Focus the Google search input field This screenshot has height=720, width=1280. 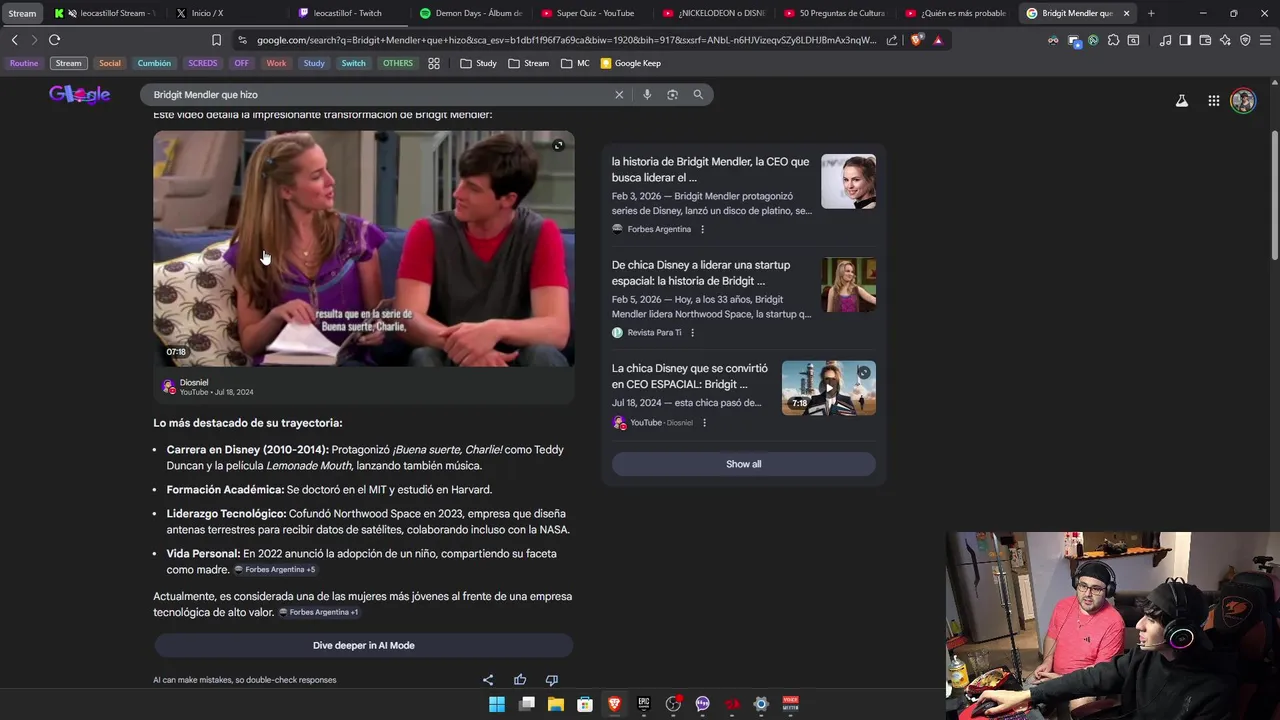(x=380, y=95)
